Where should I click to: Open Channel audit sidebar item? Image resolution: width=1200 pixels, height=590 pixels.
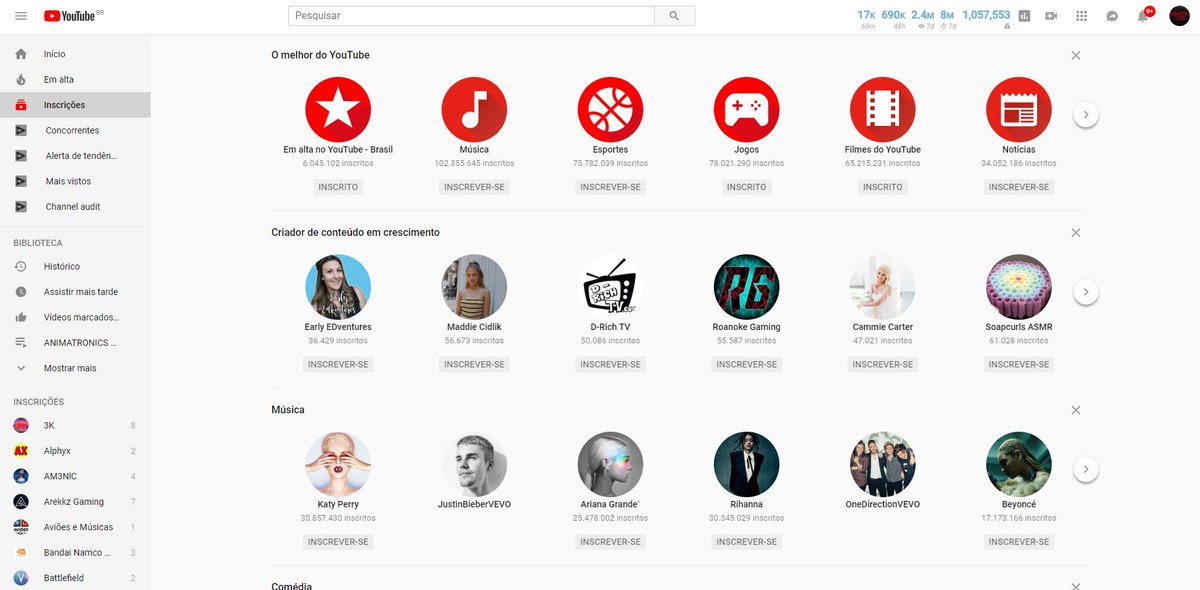pyautogui.click(x=75, y=207)
